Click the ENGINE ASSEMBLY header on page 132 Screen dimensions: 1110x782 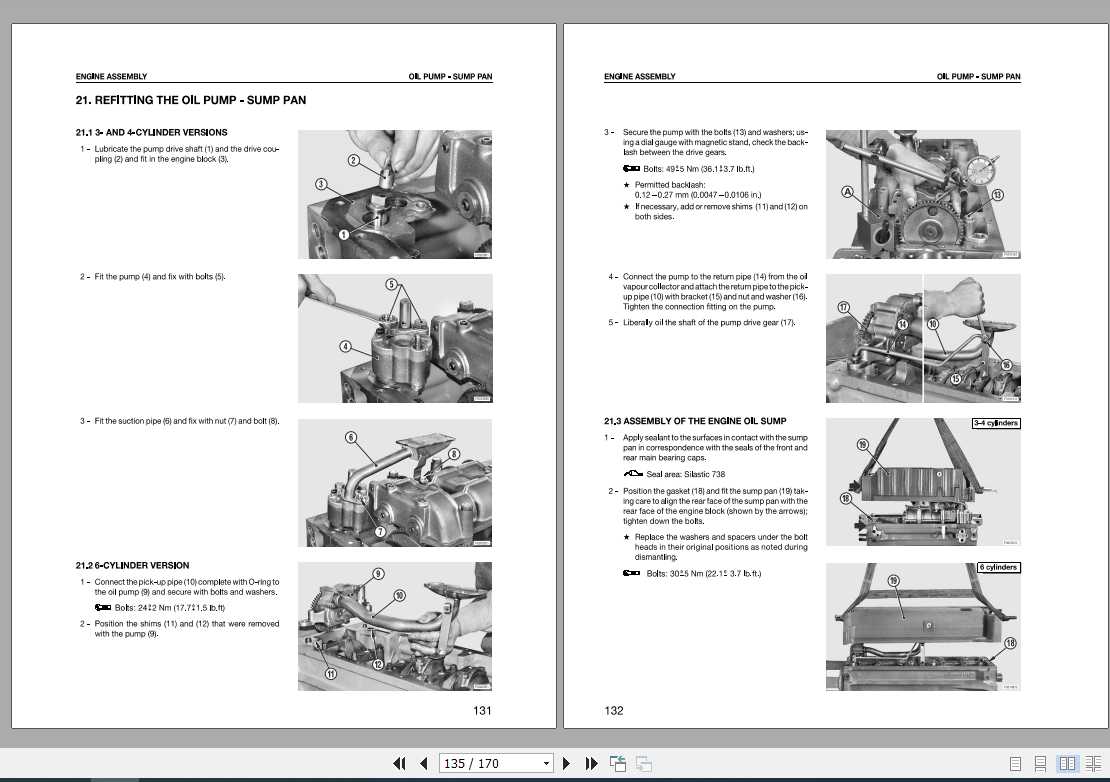coord(638,76)
